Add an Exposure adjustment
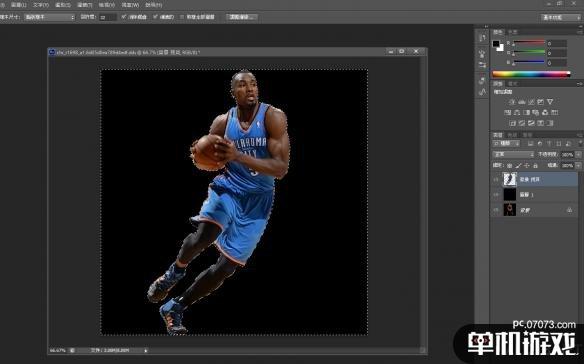This screenshot has height=364, width=584. point(540,102)
